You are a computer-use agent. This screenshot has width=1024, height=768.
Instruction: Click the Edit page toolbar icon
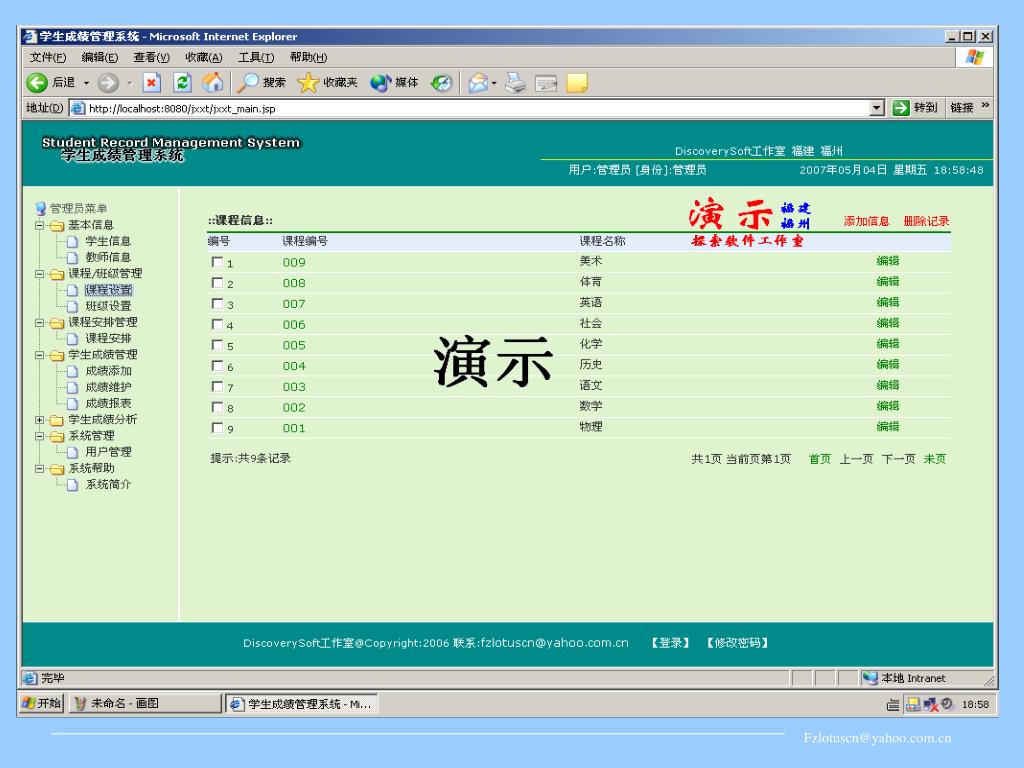pyautogui.click(x=546, y=83)
